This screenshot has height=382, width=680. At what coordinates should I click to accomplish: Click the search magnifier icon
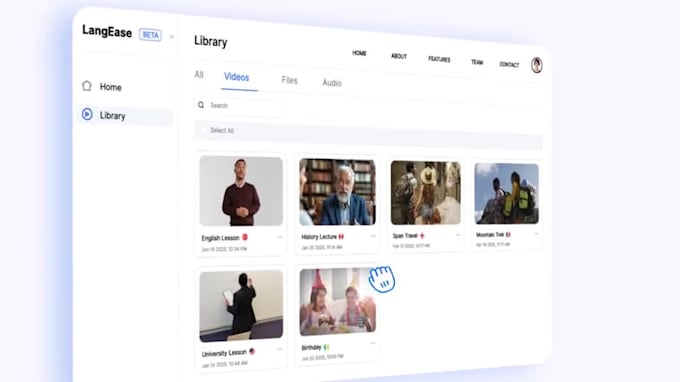(x=201, y=105)
